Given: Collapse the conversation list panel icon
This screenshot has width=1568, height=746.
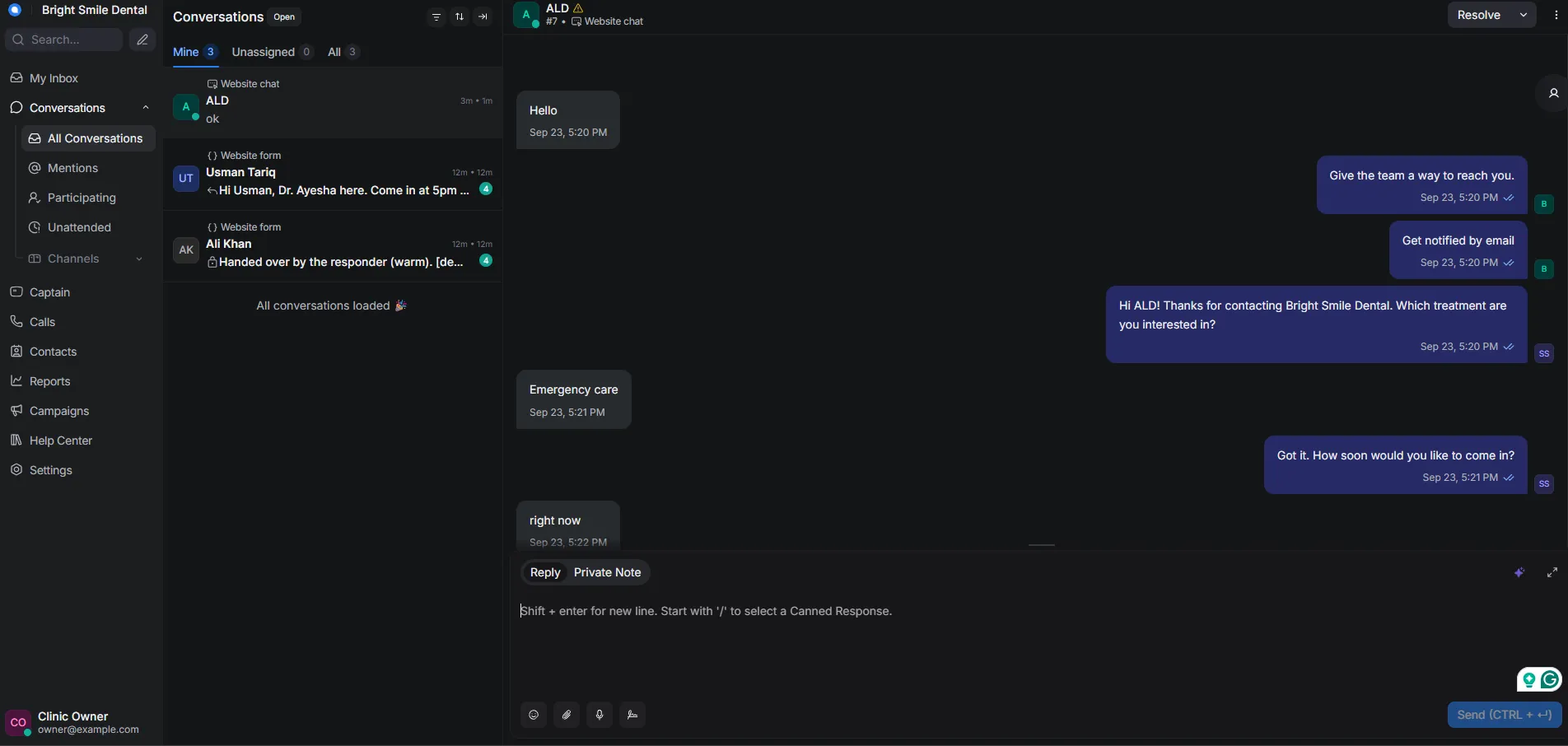Looking at the screenshot, I should click(483, 16).
